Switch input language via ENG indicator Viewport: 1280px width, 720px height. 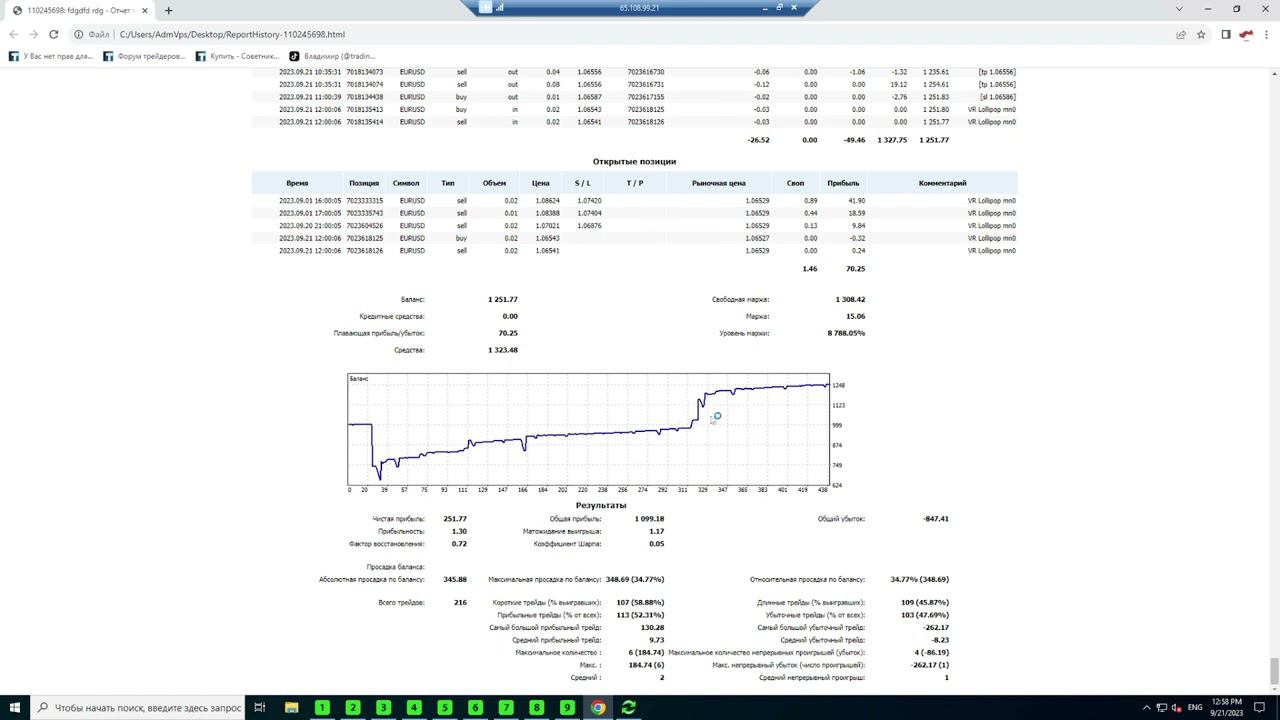tap(1195, 707)
